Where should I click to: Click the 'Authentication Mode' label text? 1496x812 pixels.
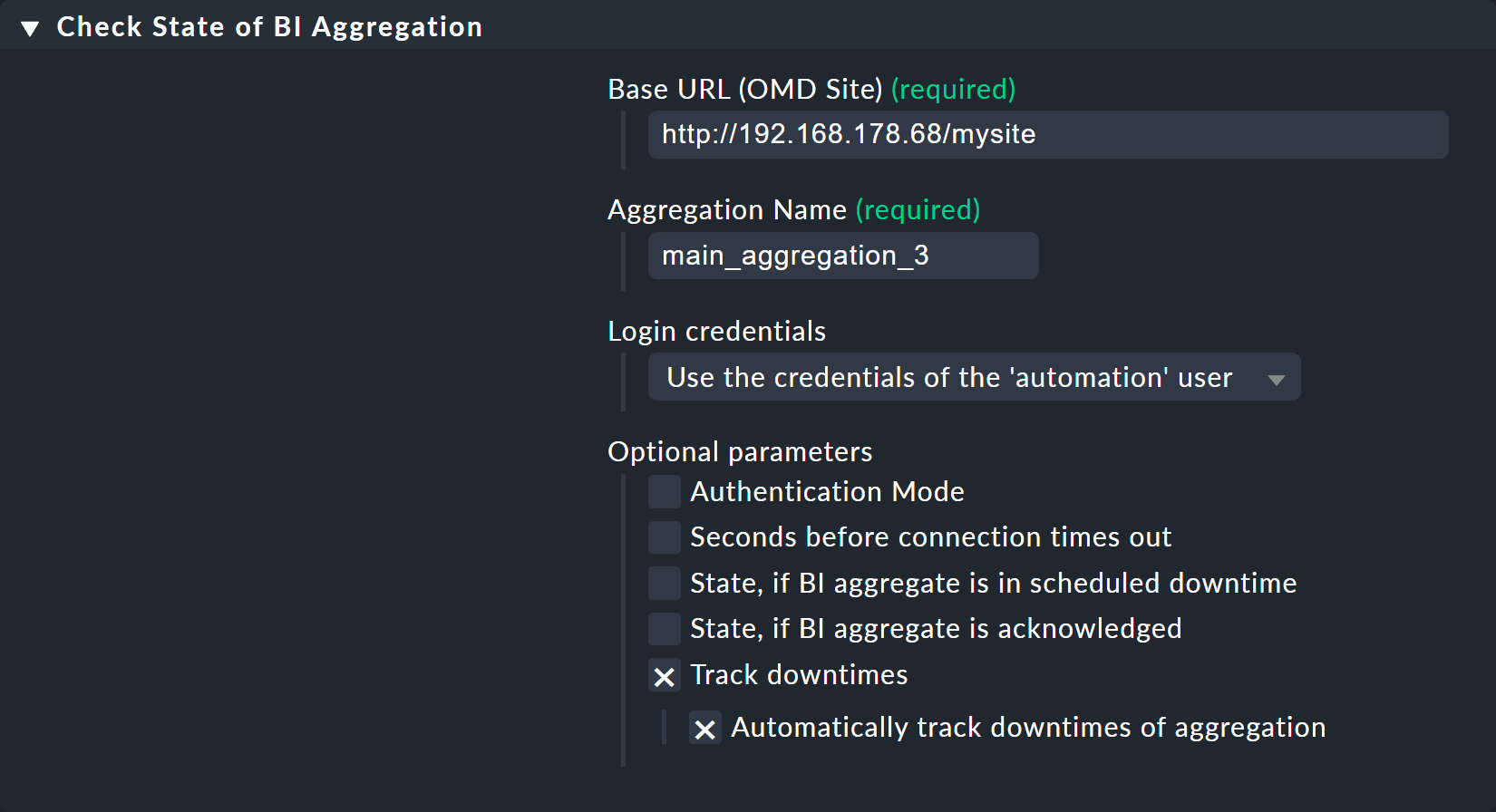827,492
